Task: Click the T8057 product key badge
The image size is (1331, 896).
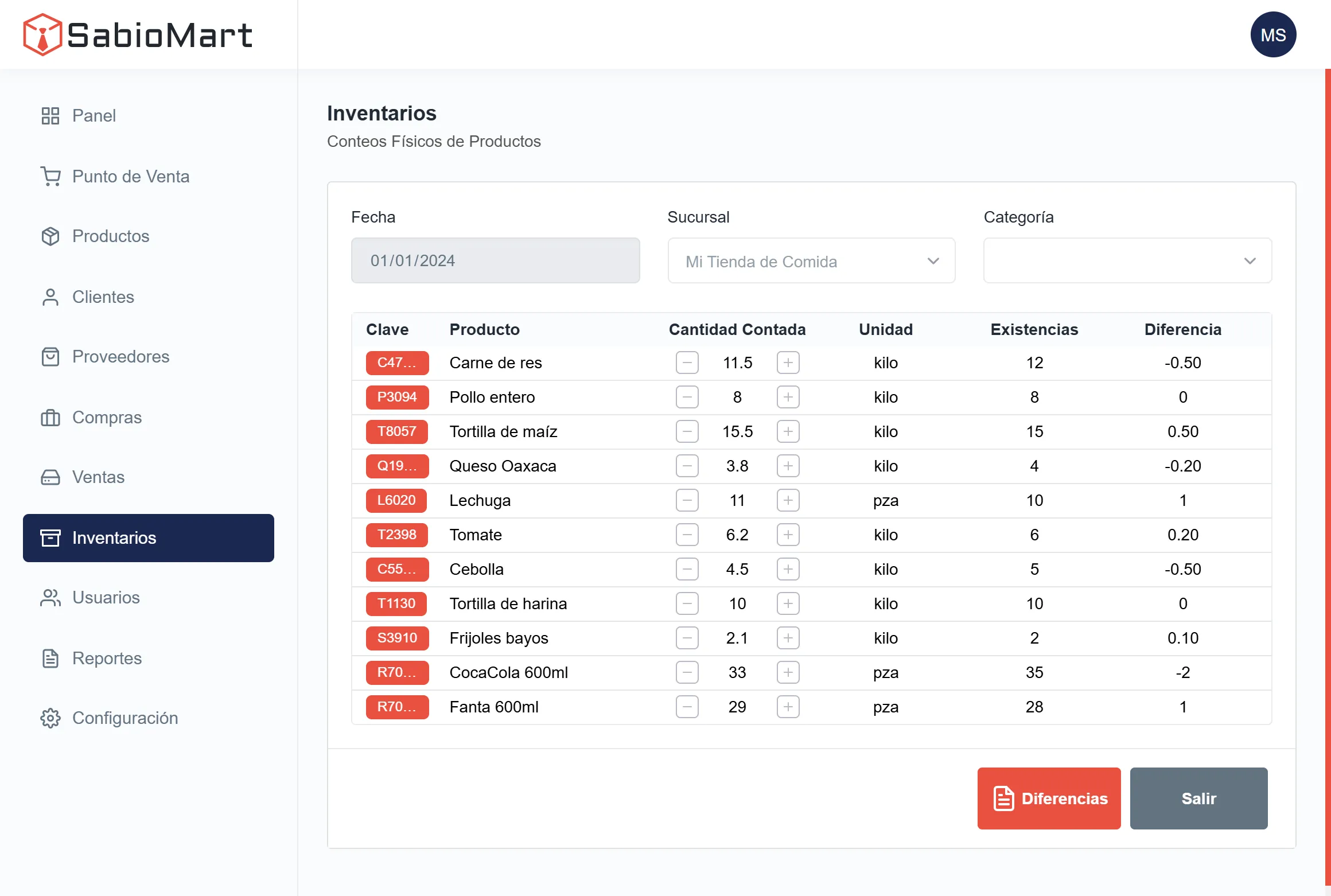Action: pos(397,431)
